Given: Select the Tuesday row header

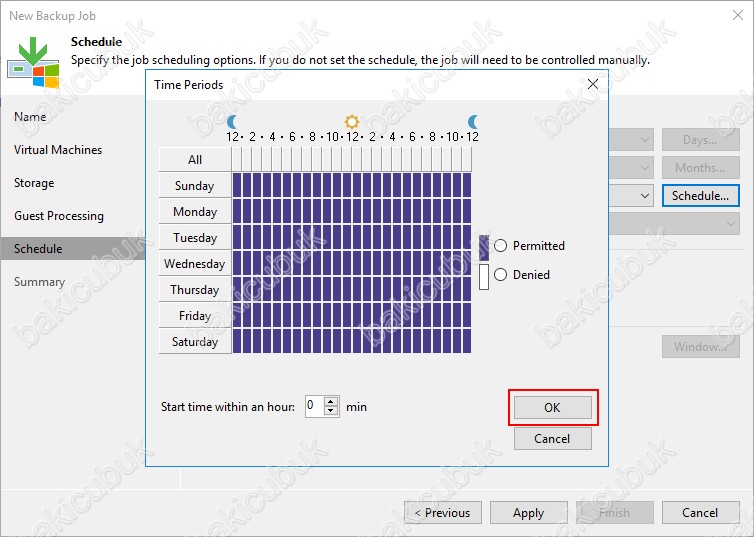Looking at the screenshot, I should coord(195,237).
